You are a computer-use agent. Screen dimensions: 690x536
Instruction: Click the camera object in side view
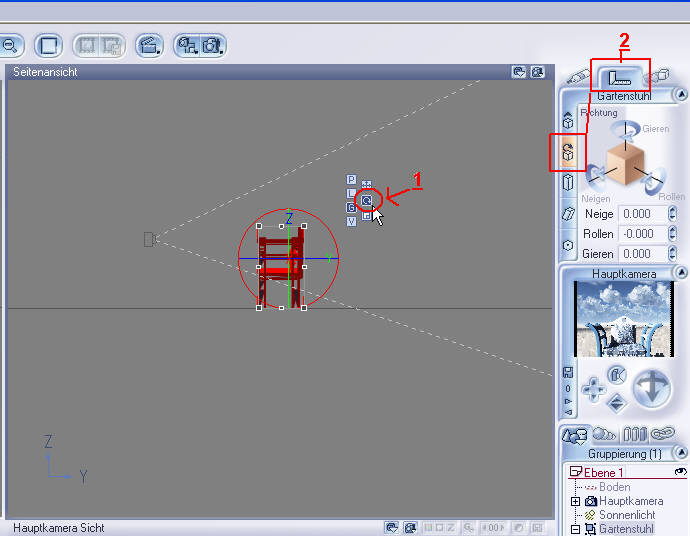[150, 239]
